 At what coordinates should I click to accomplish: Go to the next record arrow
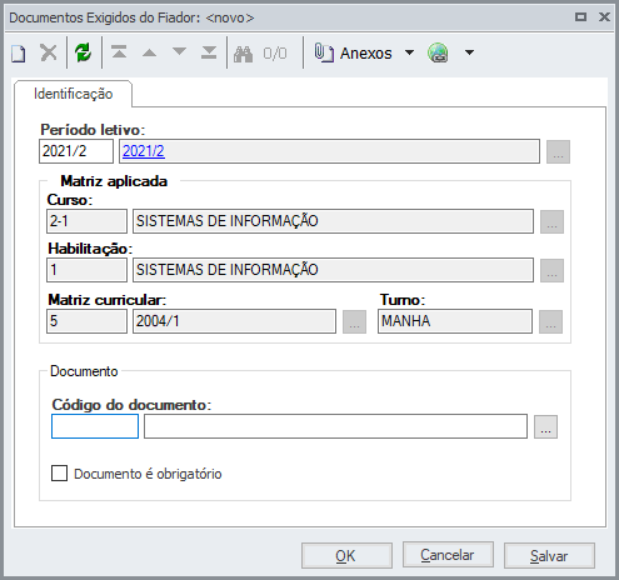179,54
